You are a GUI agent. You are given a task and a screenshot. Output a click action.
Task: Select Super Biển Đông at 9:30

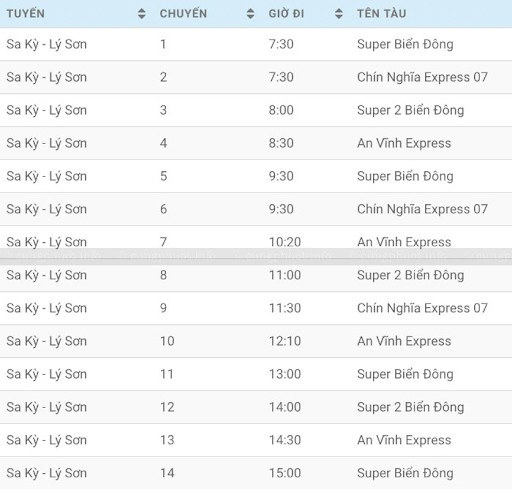tap(405, 176)
